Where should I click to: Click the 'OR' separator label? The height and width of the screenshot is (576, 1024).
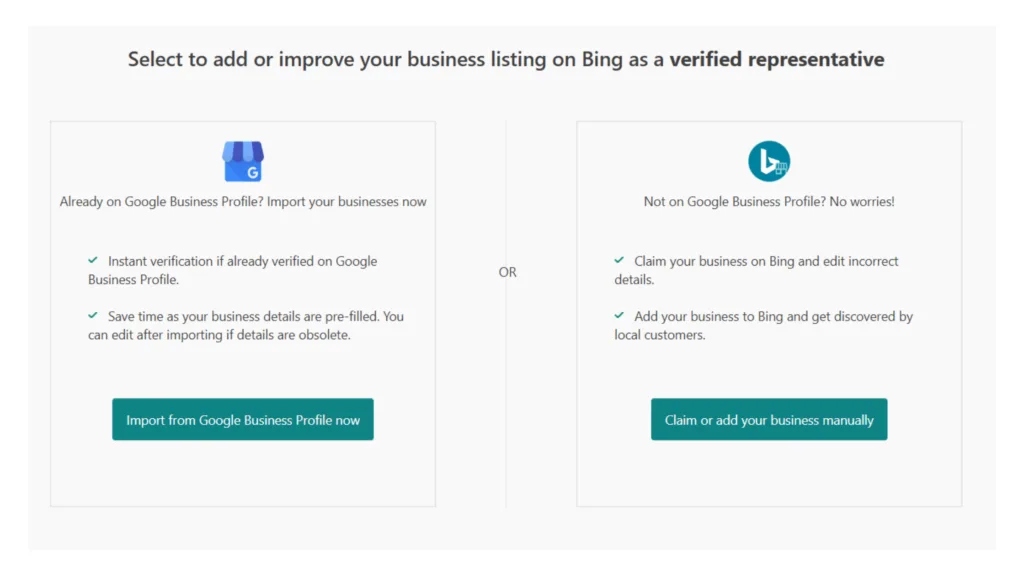click(507, 272)
